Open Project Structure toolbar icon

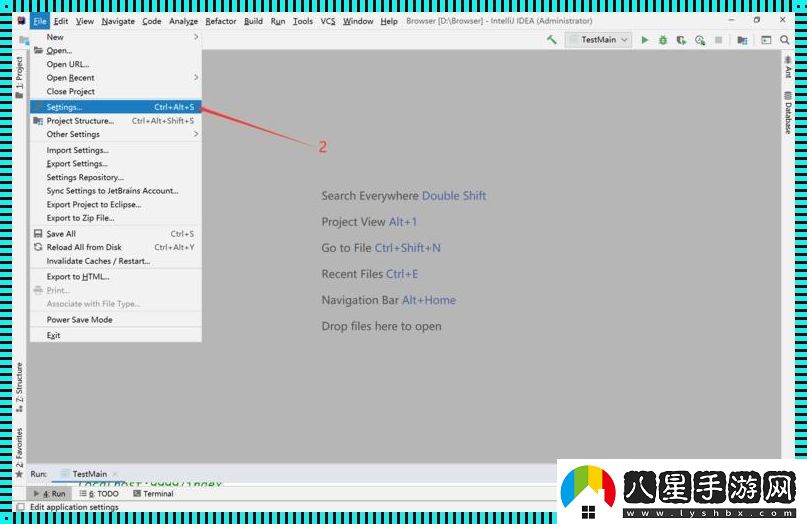tap(742, 40)
